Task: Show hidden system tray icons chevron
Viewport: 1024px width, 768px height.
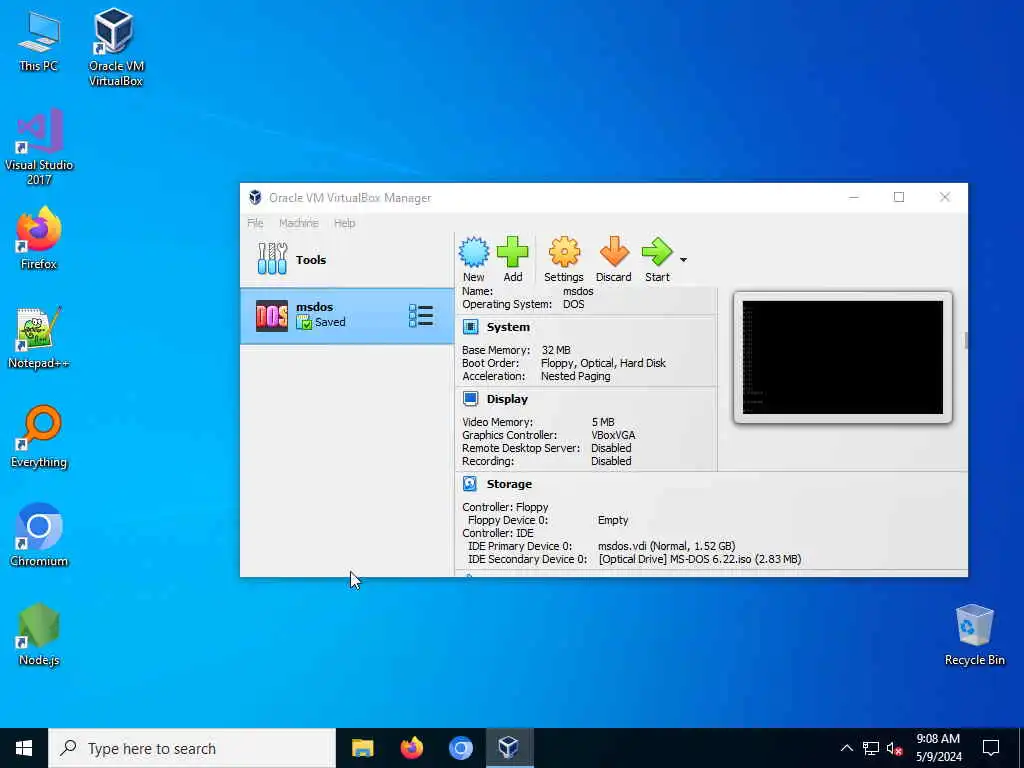Action: 846,748
